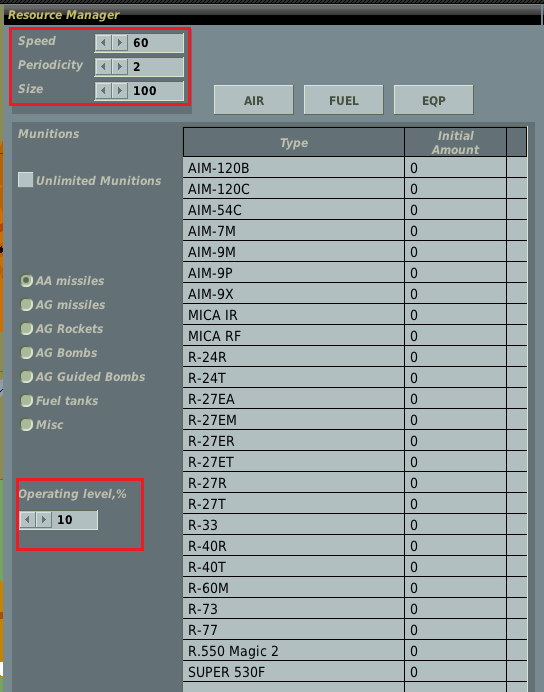Select the AIM-9P row

(x=355, y=273)
